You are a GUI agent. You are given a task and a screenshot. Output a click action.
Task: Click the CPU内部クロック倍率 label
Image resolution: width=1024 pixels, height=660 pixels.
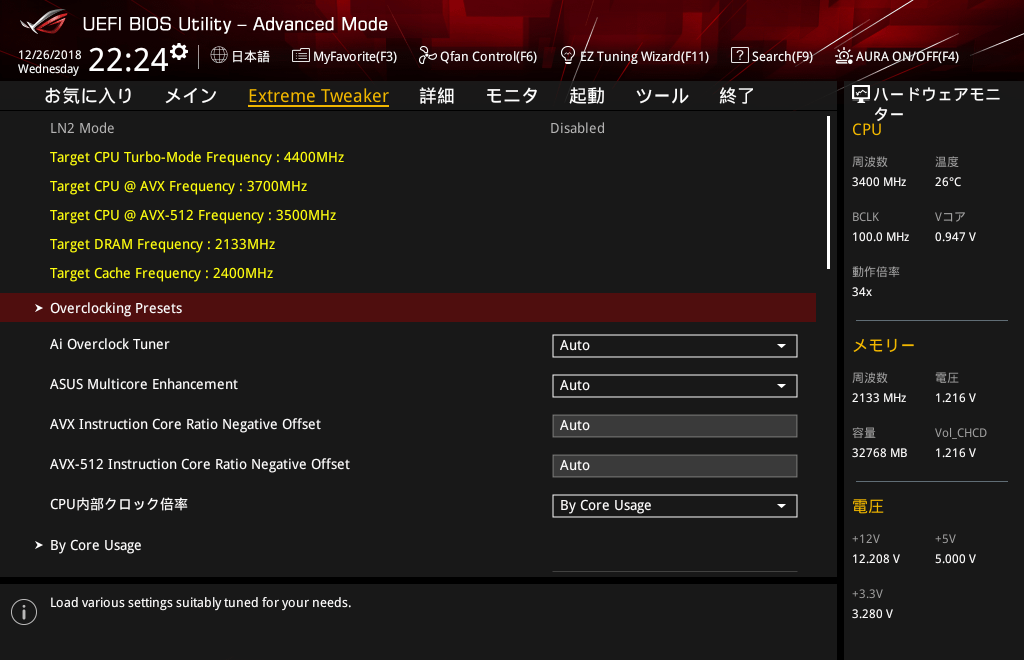coord(119,504)
